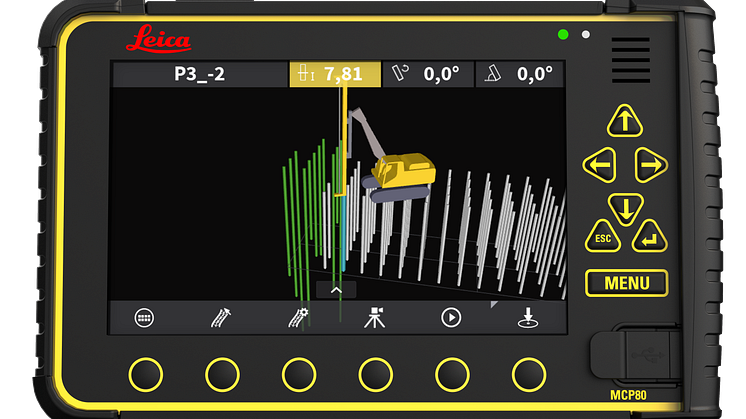746x419 pixels.
Task: Select the highlighted depth value 7,81
Action: (x=335, y=74)
